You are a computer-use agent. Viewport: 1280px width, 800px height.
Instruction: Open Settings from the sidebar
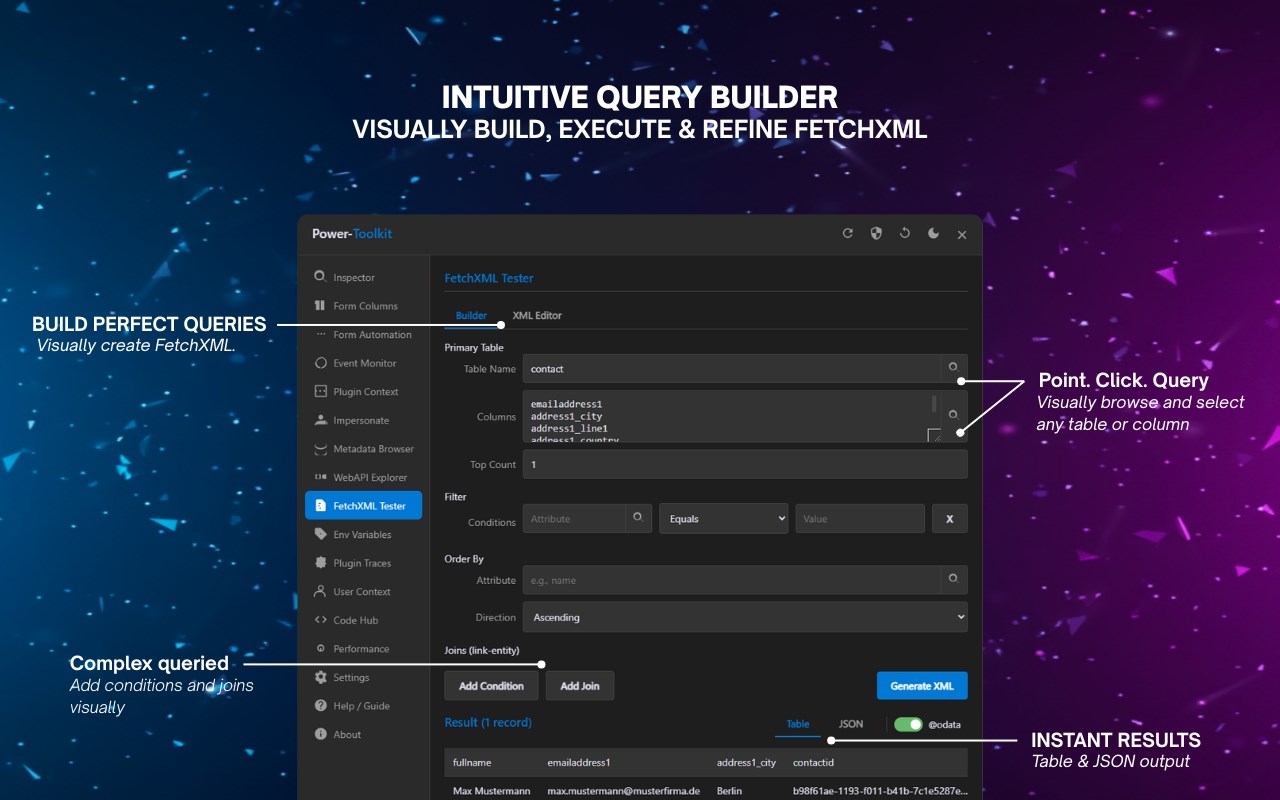click(x=363, y=677)
